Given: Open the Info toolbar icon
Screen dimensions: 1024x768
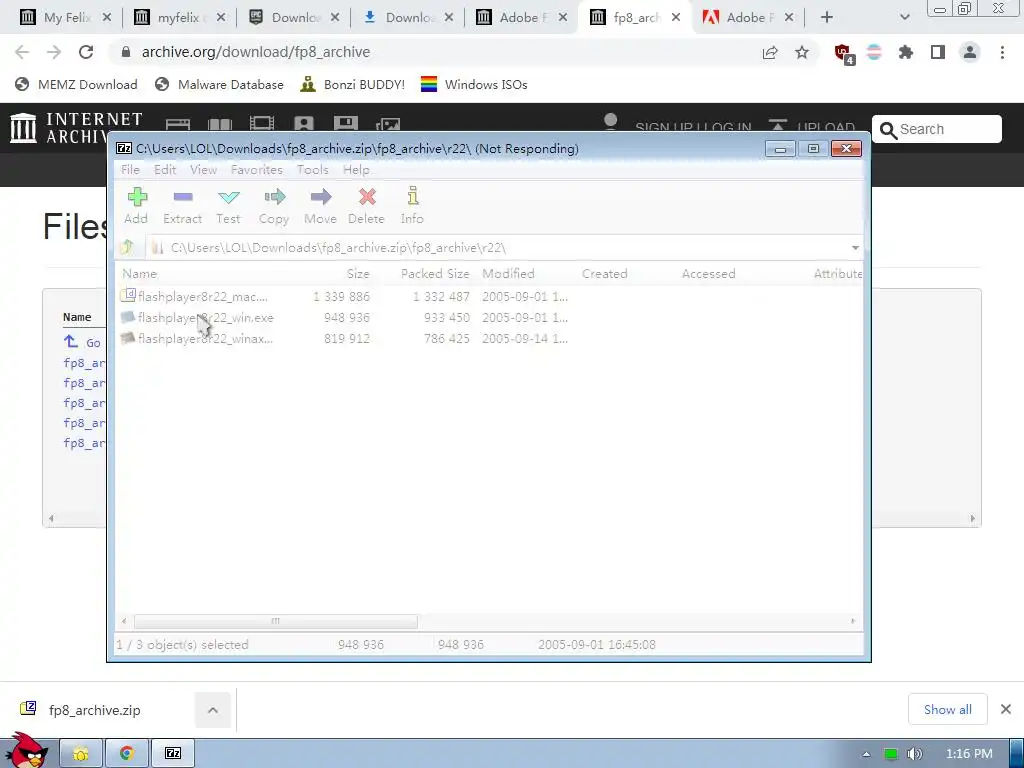Looking at the screenshot, I should pyautogui.click(x=412, y=206).
